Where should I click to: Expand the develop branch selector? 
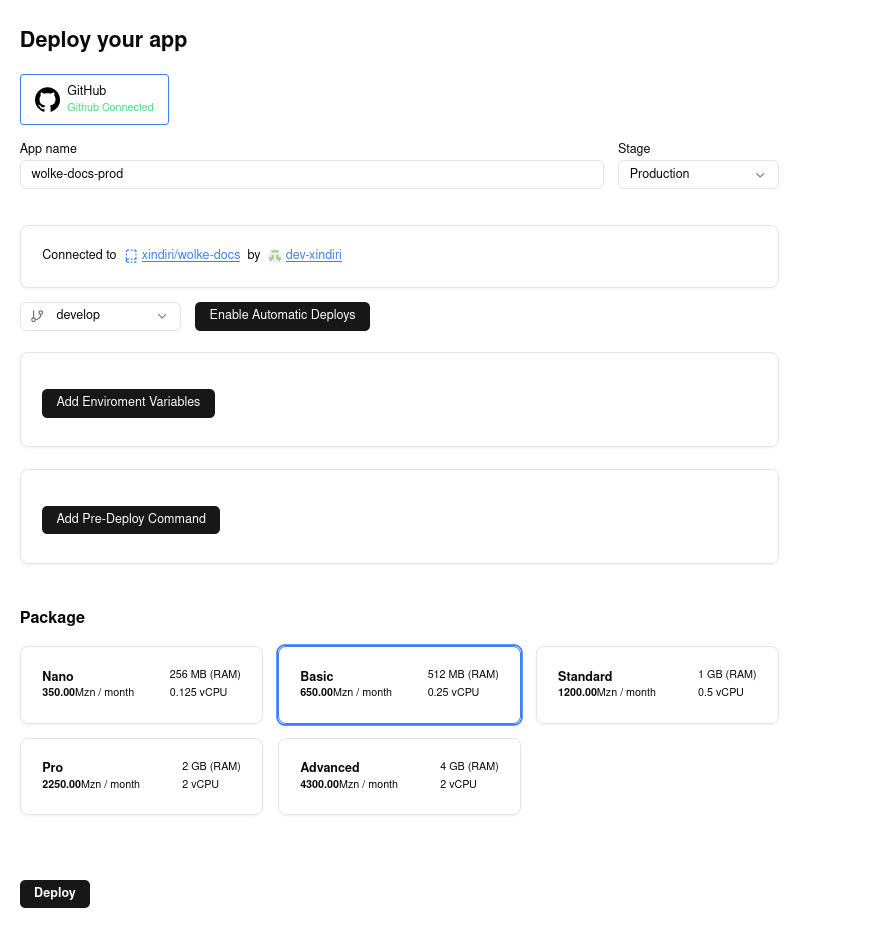(x=100, y=316)
